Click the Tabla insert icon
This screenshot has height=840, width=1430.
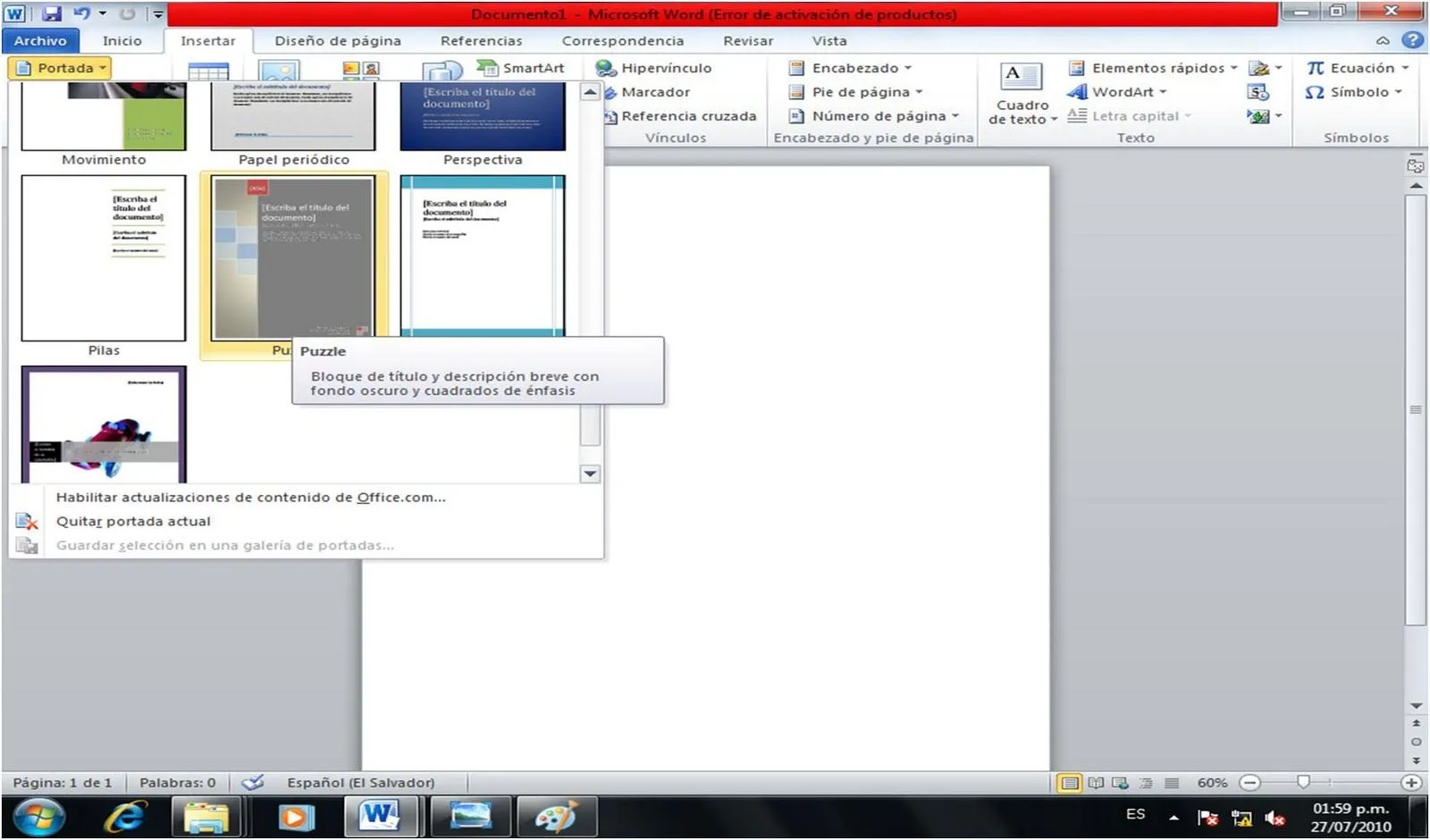coord(208,71)
